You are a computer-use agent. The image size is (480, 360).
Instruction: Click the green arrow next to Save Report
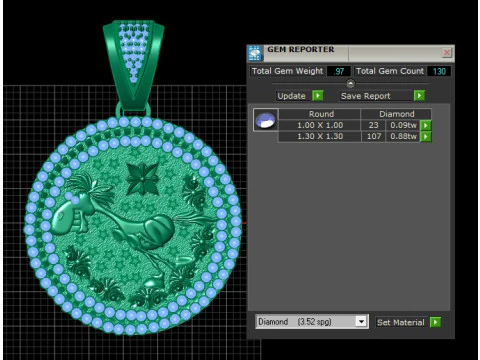[x=419, y=96]
